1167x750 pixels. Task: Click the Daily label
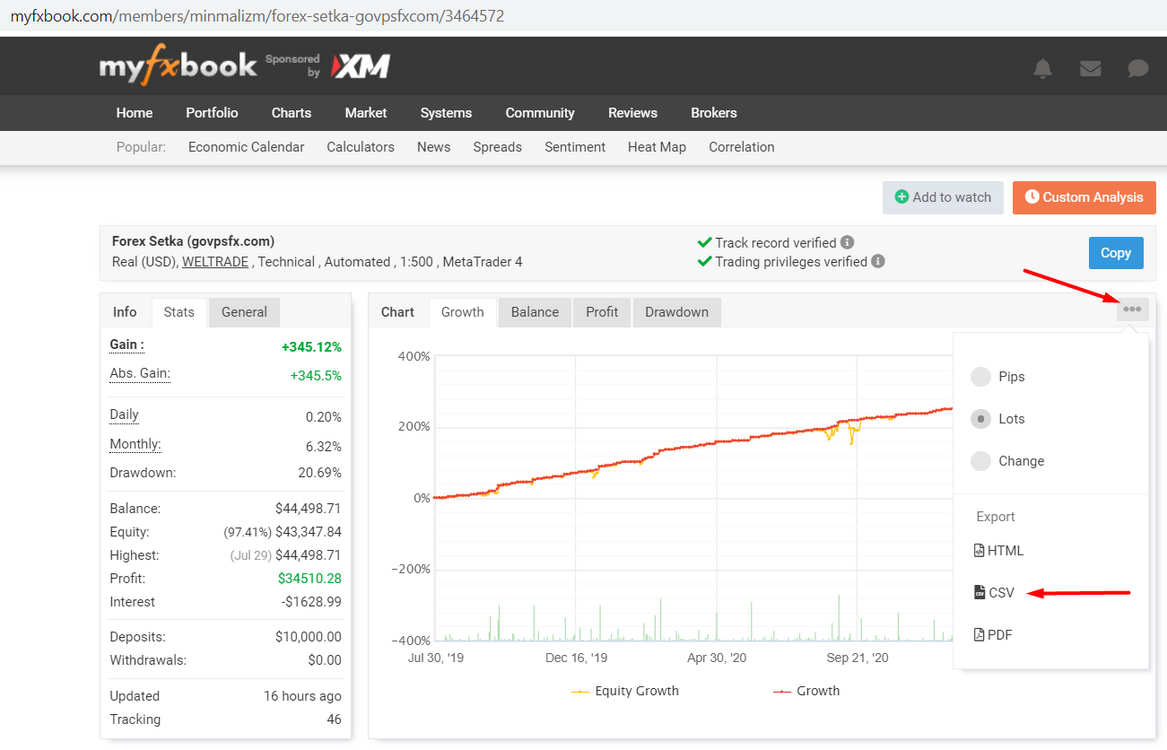(x=124, y=414)
